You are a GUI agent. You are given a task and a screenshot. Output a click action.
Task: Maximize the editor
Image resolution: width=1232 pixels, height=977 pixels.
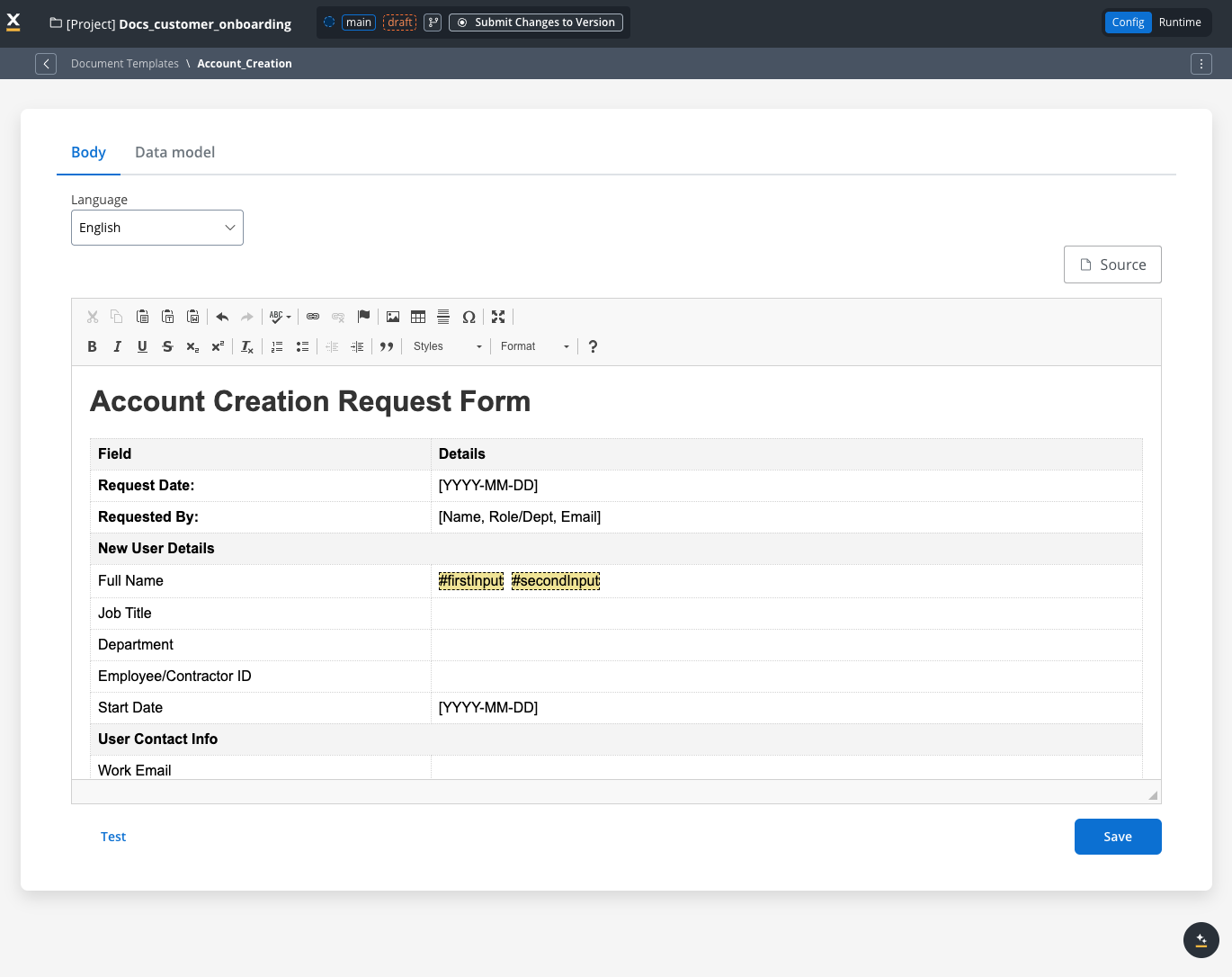tap(498, 317)
